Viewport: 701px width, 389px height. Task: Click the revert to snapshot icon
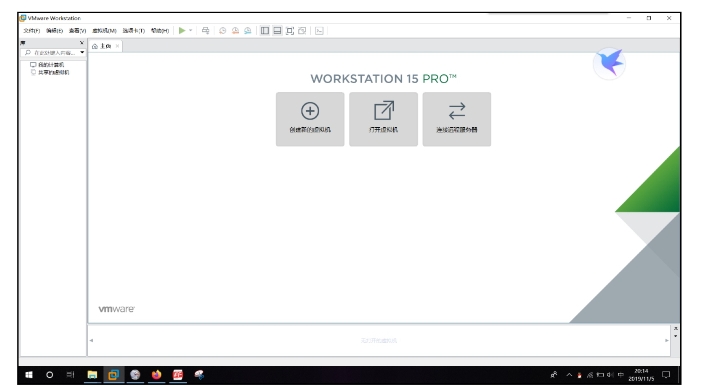pos(235,30)
